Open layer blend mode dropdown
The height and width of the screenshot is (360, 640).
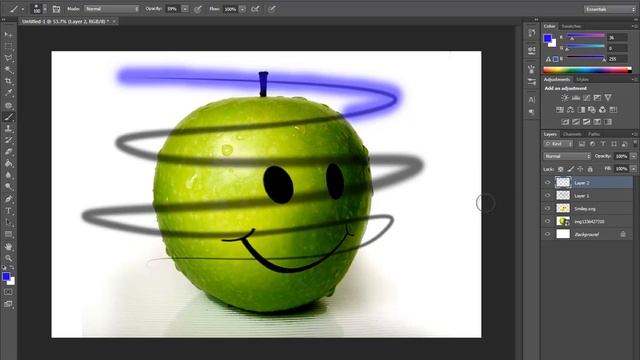[567, 156]
